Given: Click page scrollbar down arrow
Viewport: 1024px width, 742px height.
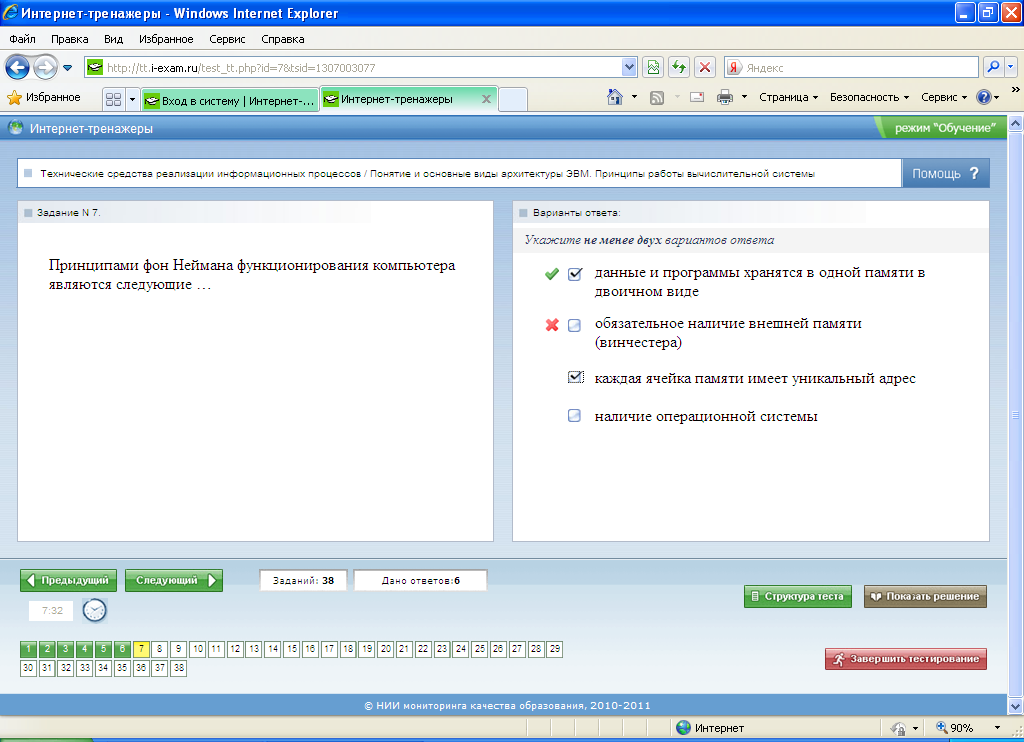Looking at the screenshot, I should pyautogui.click(x=1016, y=705).
